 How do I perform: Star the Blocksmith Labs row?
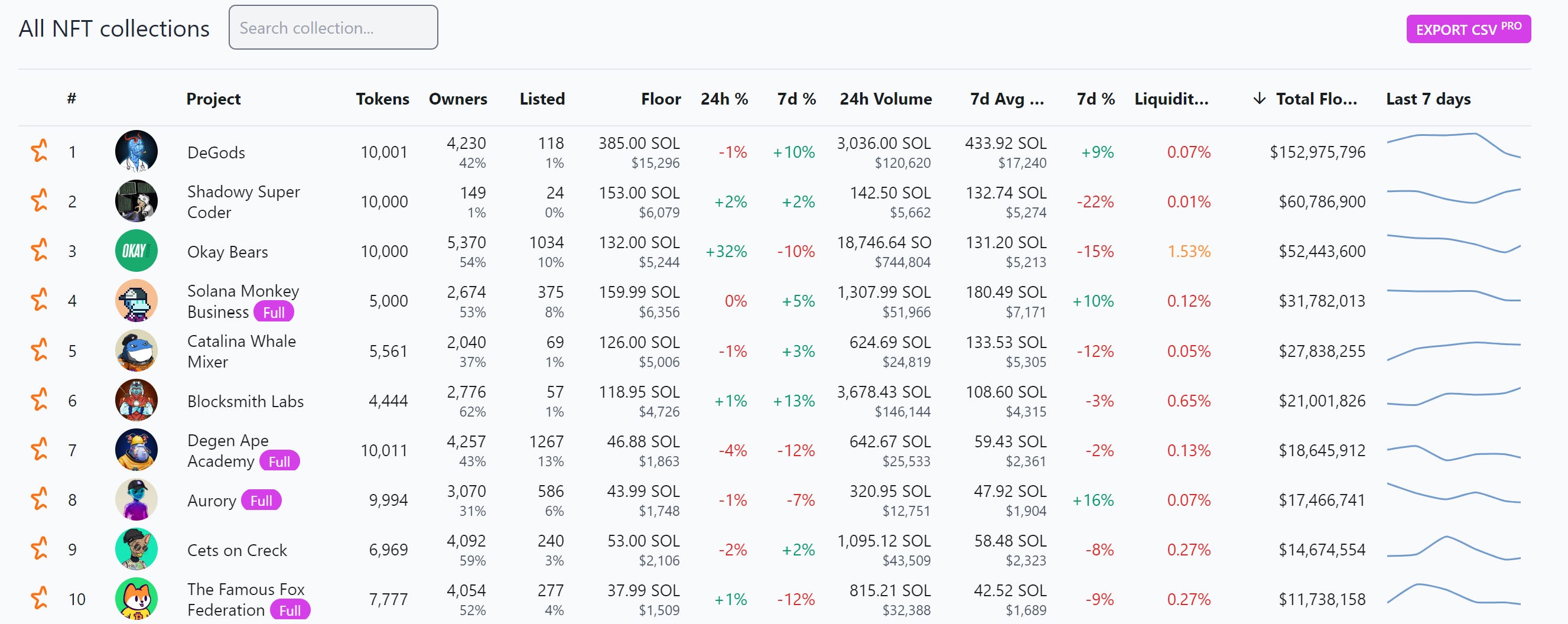[40, 400]
